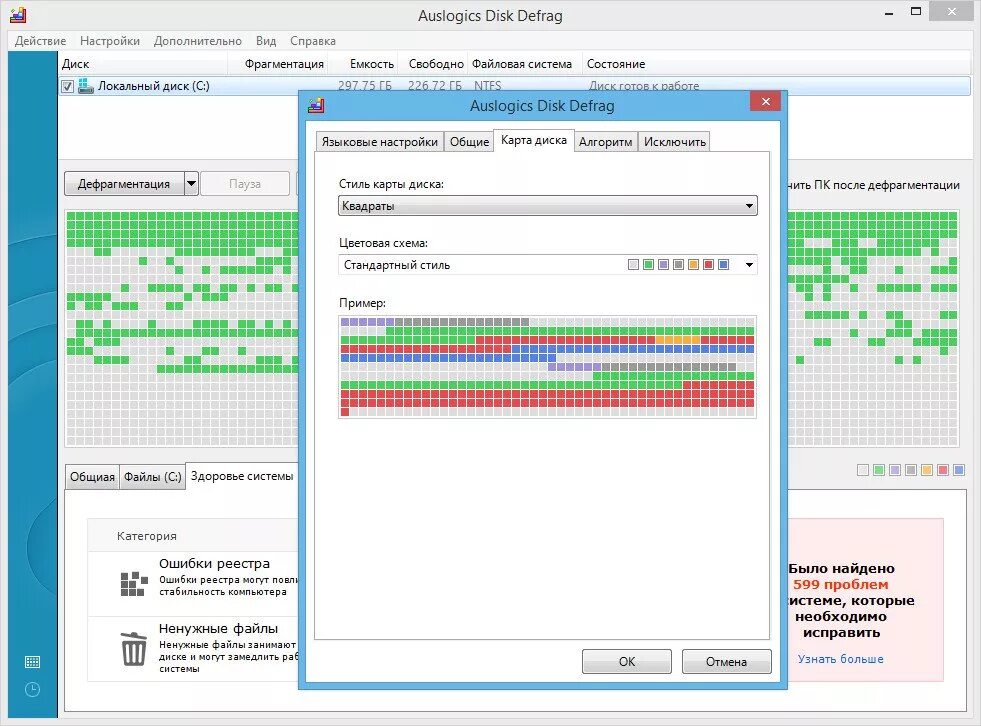Open the Стиль карты диска dropdown (Квадраты)
Viewport: 981px width, 726px height.
tap(547, 206)
